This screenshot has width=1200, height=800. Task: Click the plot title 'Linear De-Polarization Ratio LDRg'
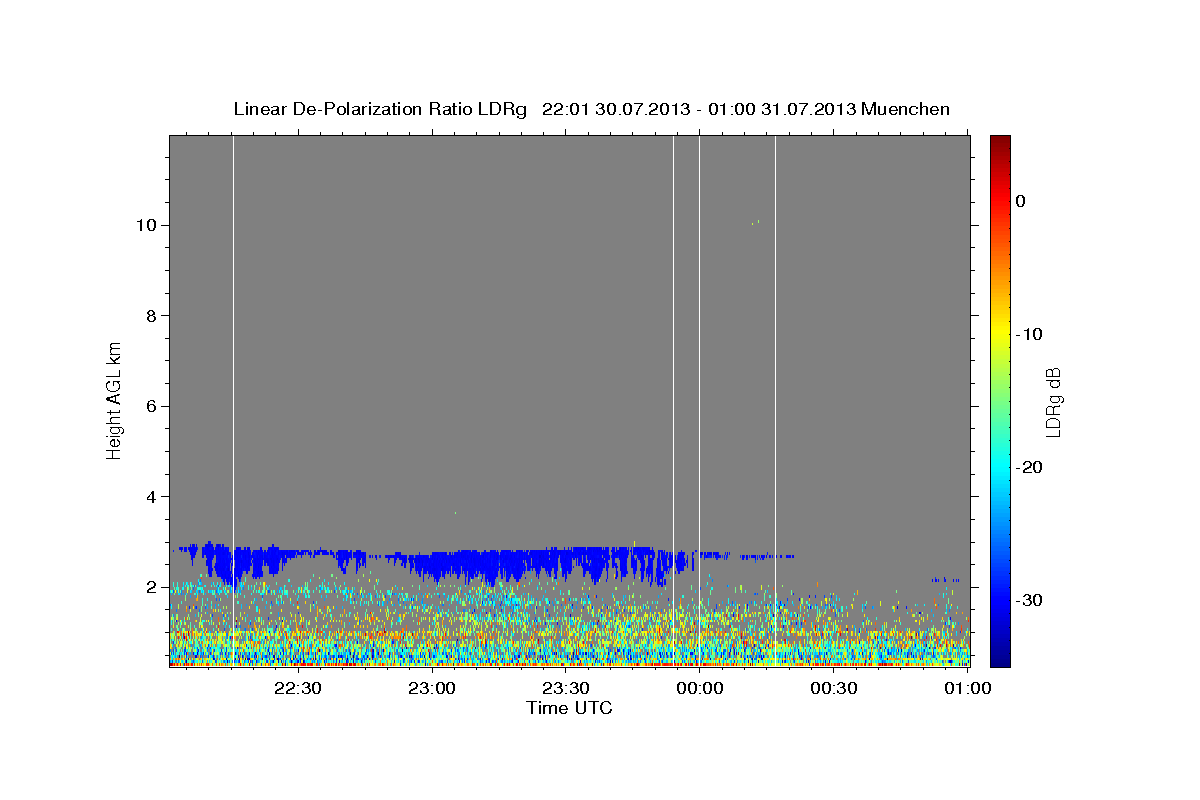point(380,109)
